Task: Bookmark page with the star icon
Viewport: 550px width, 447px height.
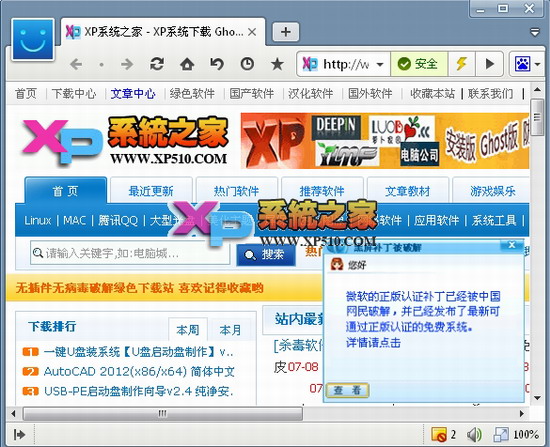Action: point(277,64)
